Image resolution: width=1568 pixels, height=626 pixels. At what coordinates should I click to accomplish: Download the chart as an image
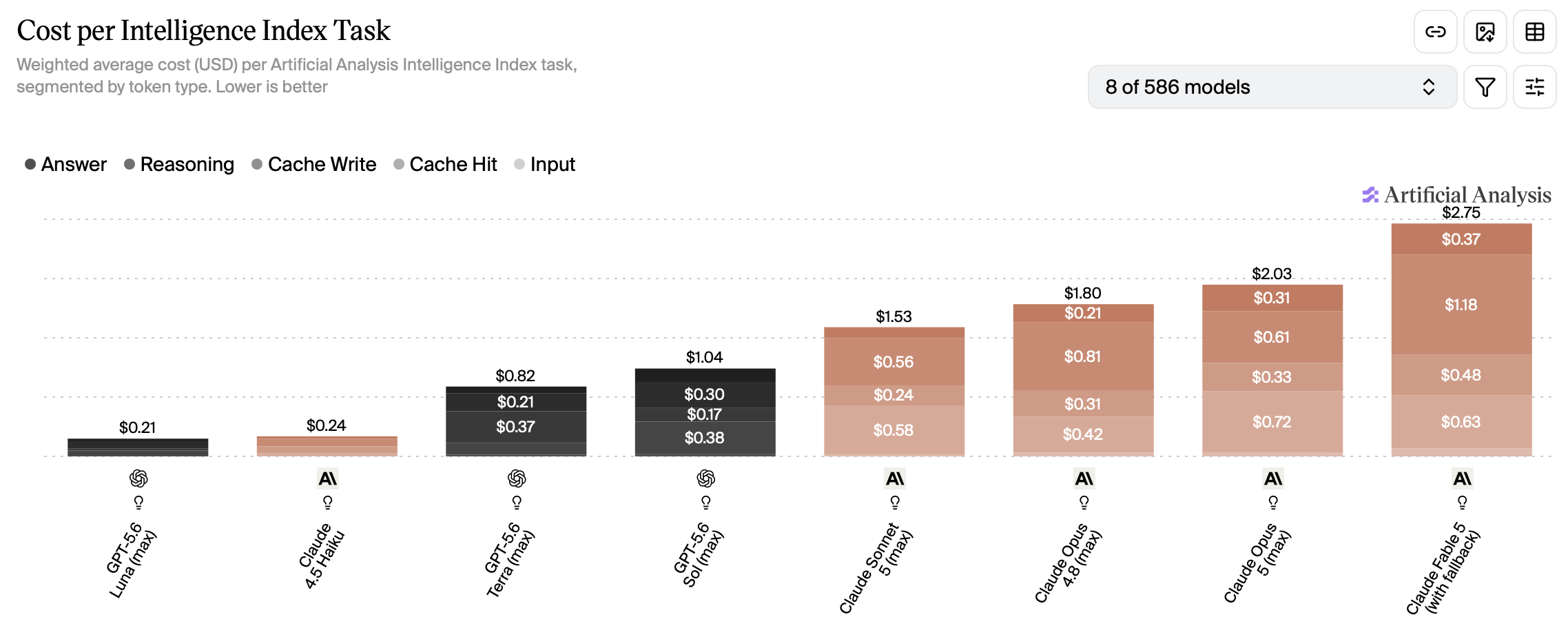pos(1485,32)
